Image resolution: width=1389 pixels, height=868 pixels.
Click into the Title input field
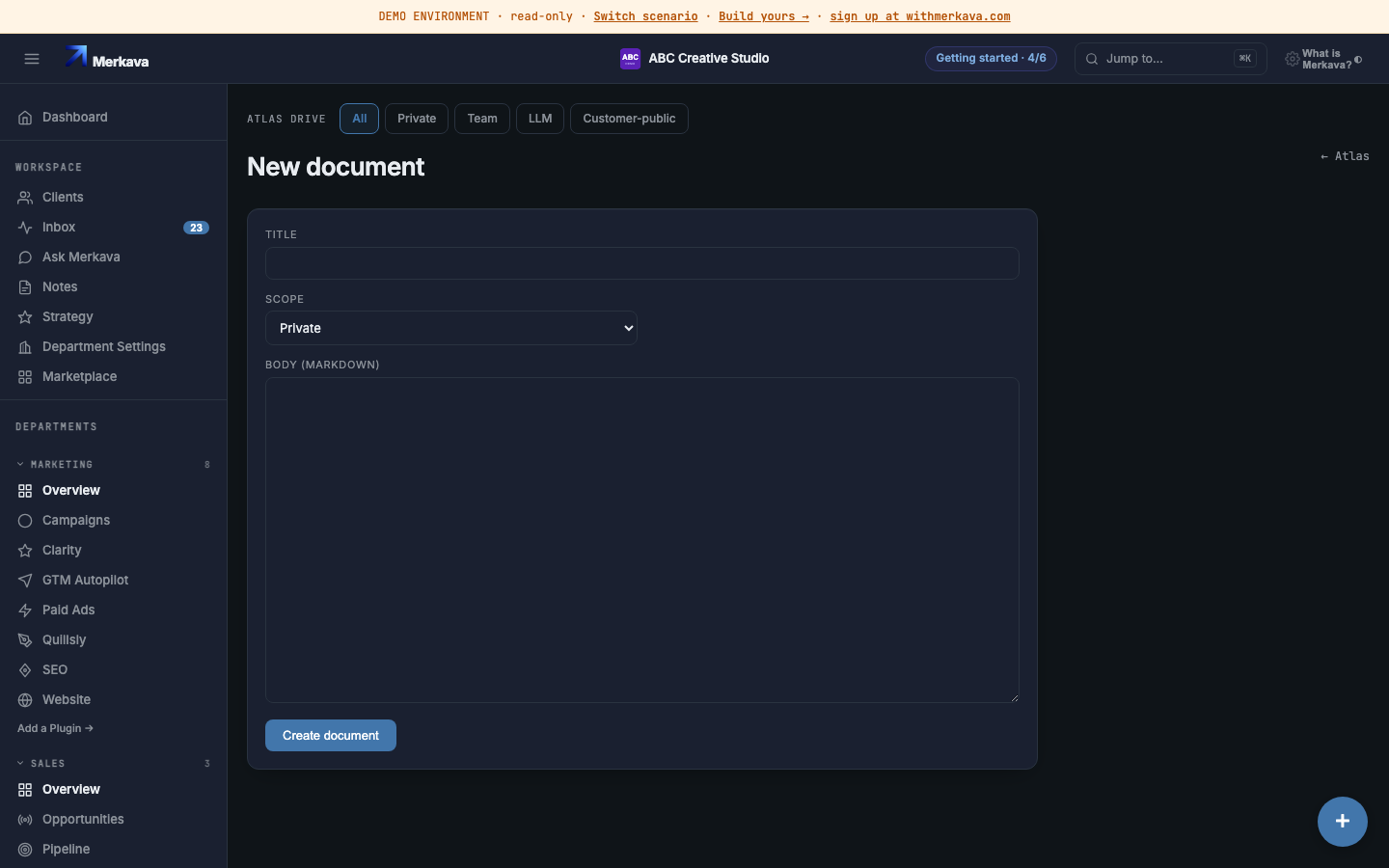tap(642, 263)
